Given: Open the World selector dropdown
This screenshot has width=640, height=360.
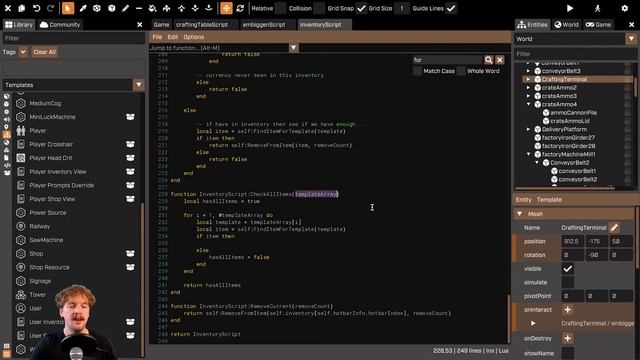Looking at the screenshot, I should (631, 39).
